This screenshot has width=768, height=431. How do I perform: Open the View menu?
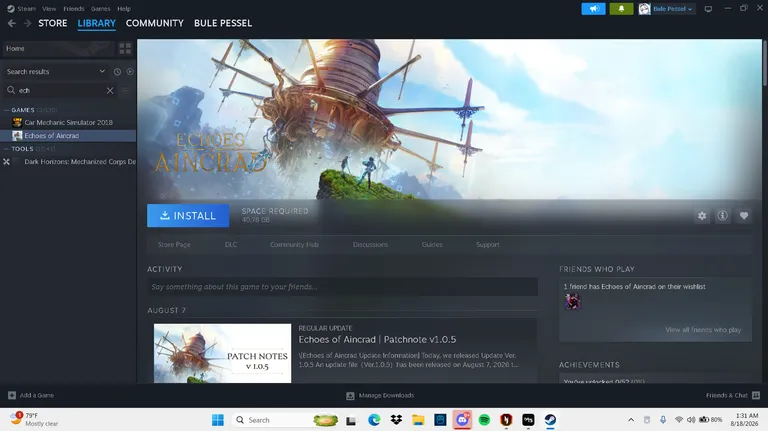(x=49, y=9)
